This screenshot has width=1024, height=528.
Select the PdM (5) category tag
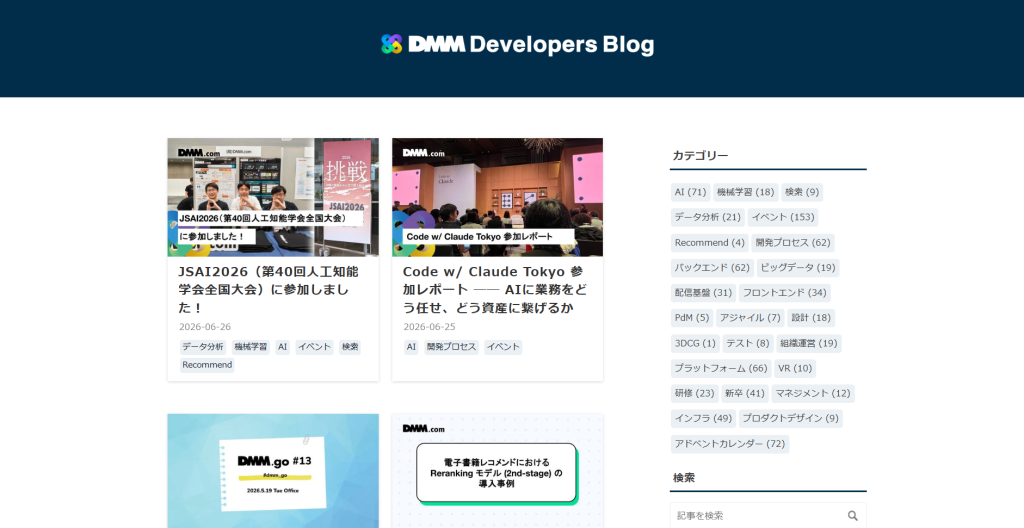[692, 318]
